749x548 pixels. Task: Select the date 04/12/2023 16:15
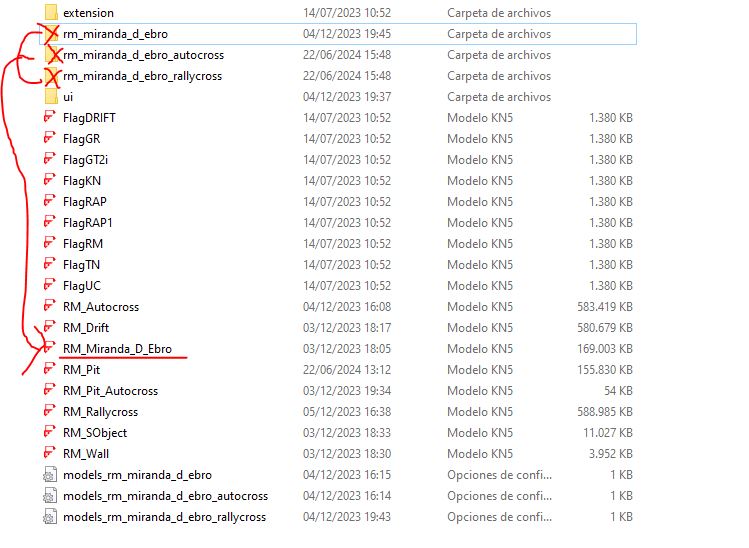pos(347,475)
